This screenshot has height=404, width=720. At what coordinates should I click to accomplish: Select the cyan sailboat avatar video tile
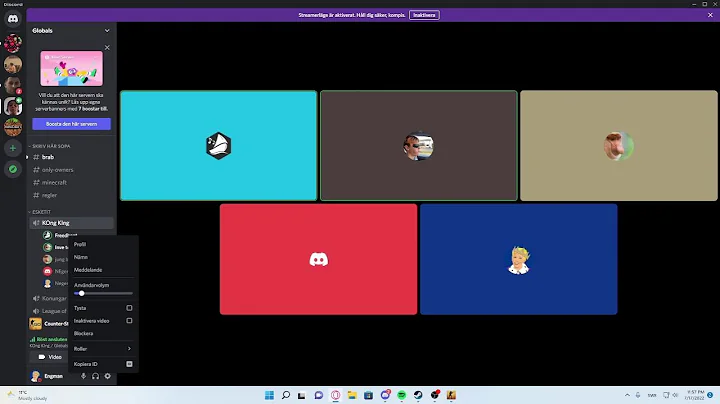tap(219, 146)
